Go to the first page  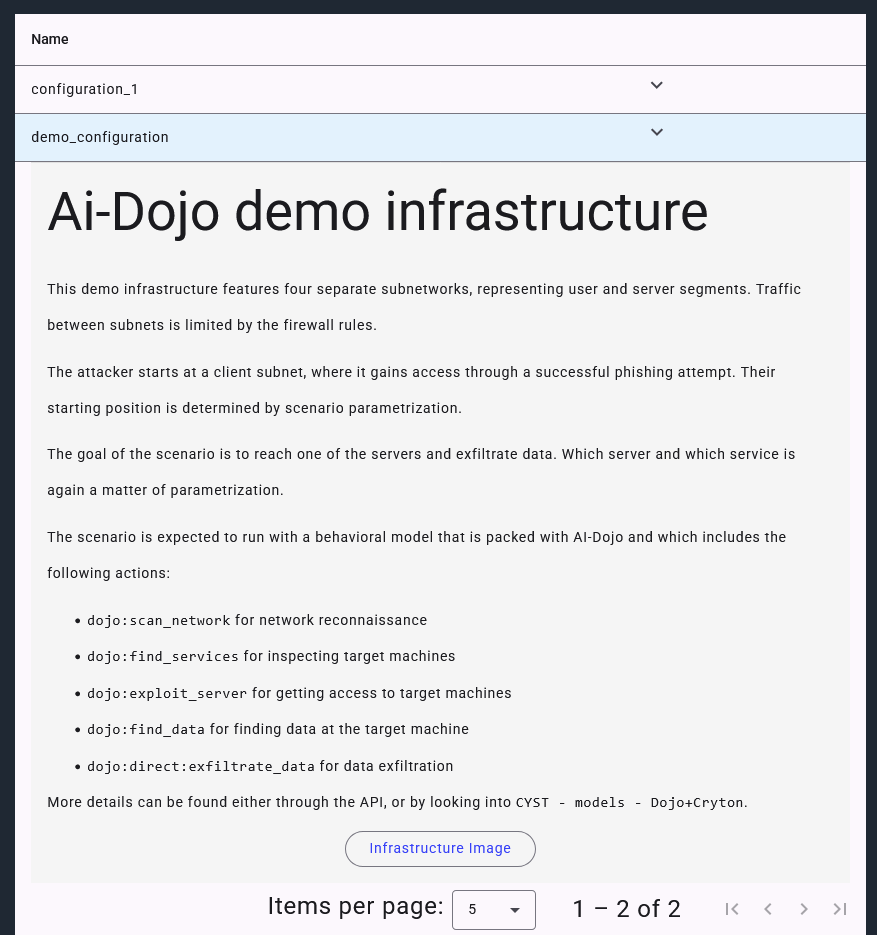pyautogui.click(x=732, y=909)
